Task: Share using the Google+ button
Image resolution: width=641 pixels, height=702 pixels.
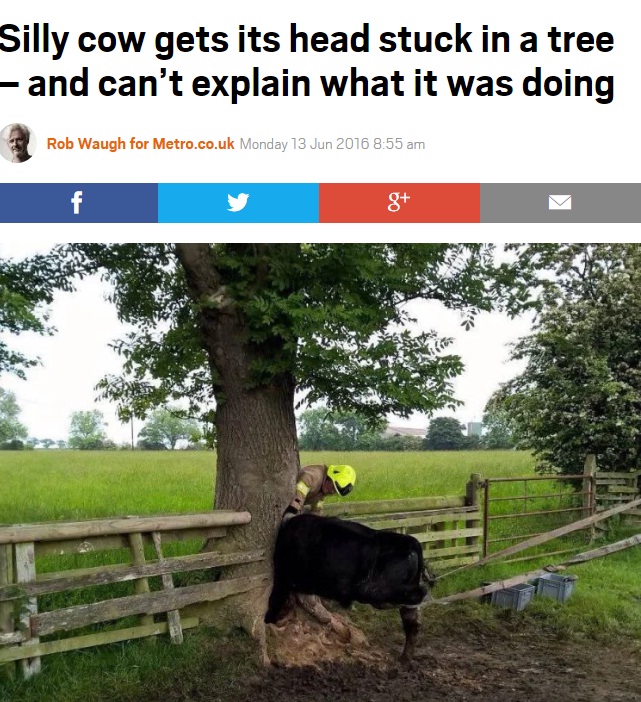Action: tap(399, 203)
